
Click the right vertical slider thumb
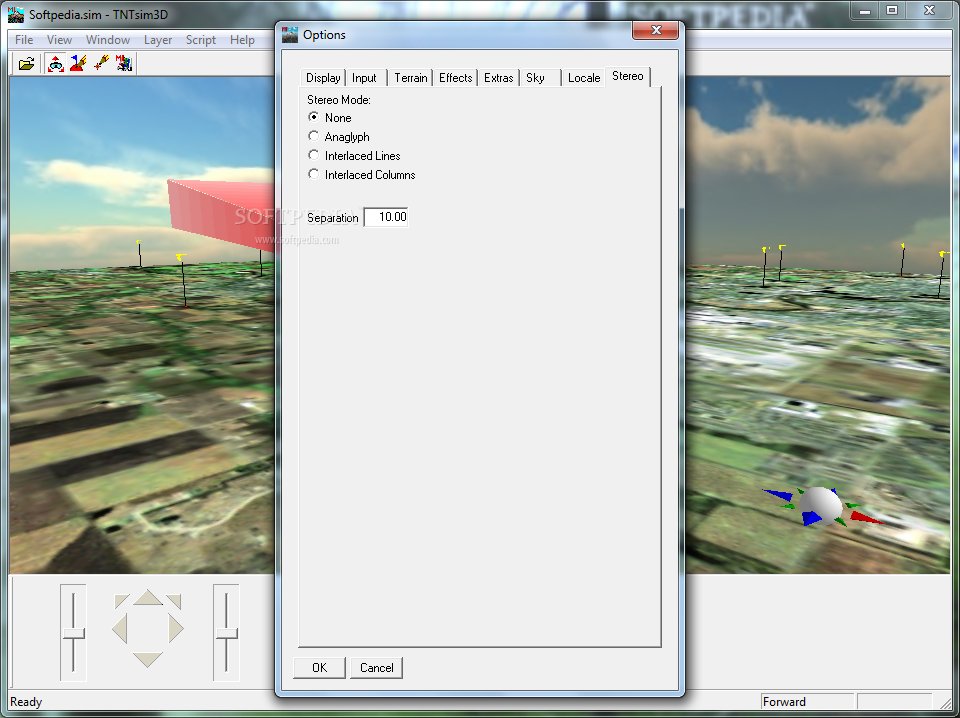[227, 634]
